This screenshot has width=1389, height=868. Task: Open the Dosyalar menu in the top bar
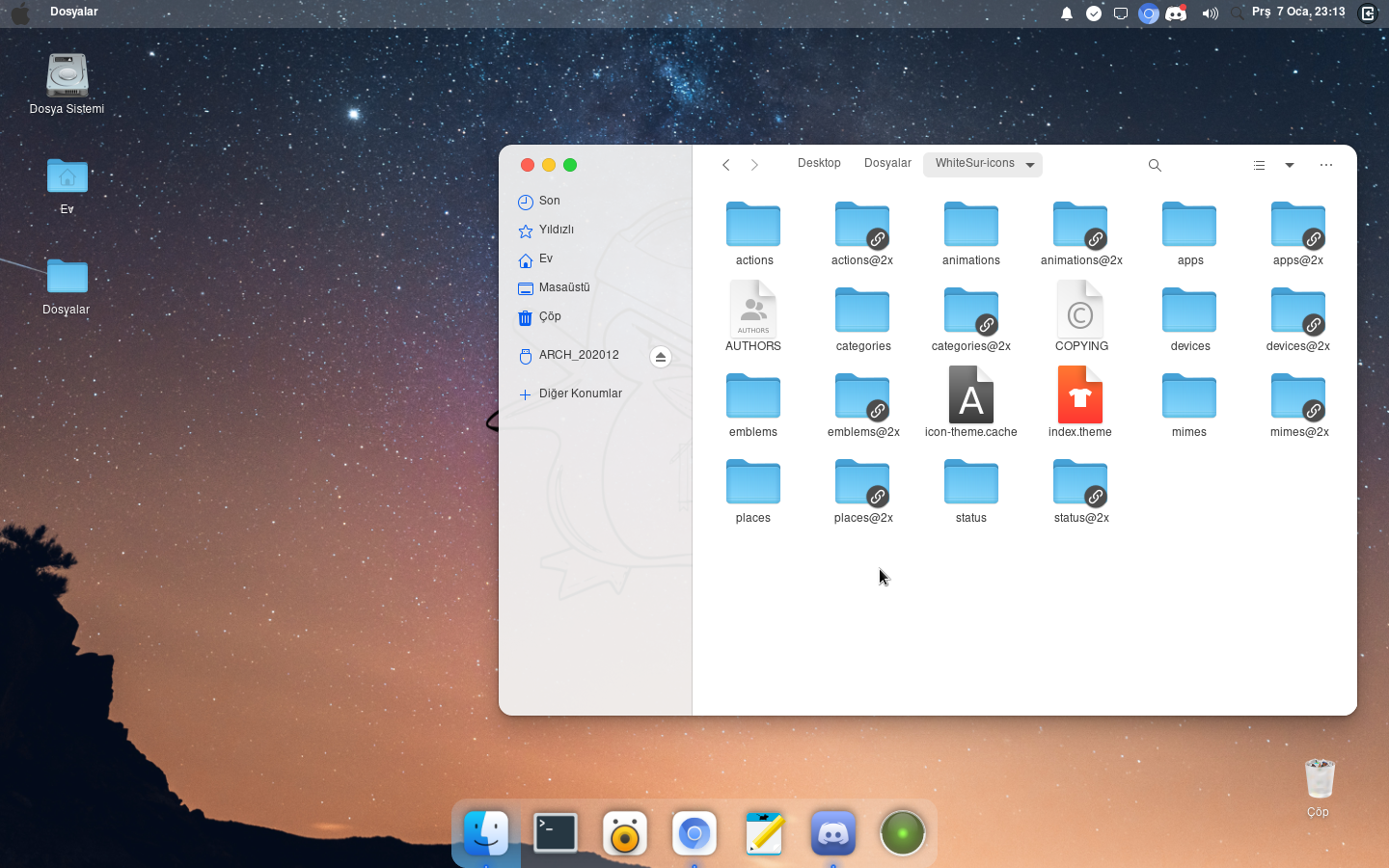point(74,13)
